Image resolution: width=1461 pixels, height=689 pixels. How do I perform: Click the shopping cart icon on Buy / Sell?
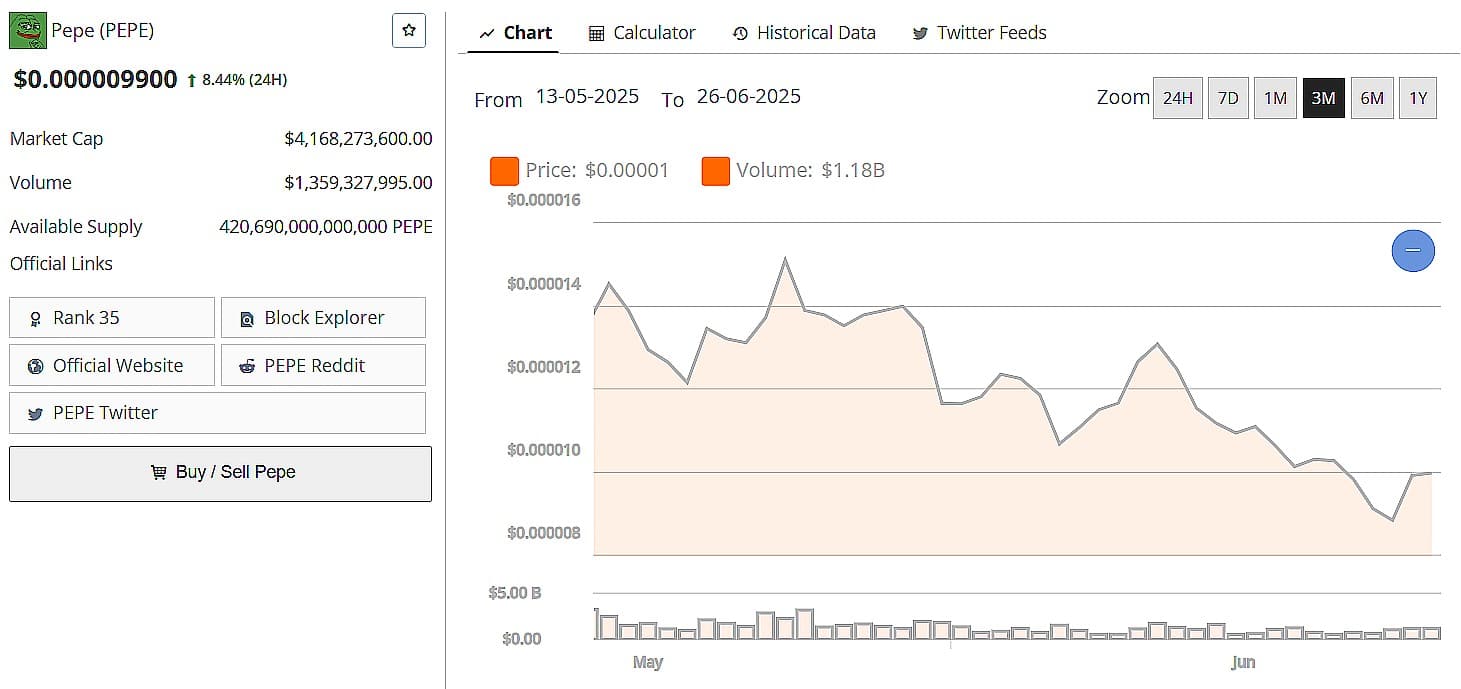(x=159, y=472)
